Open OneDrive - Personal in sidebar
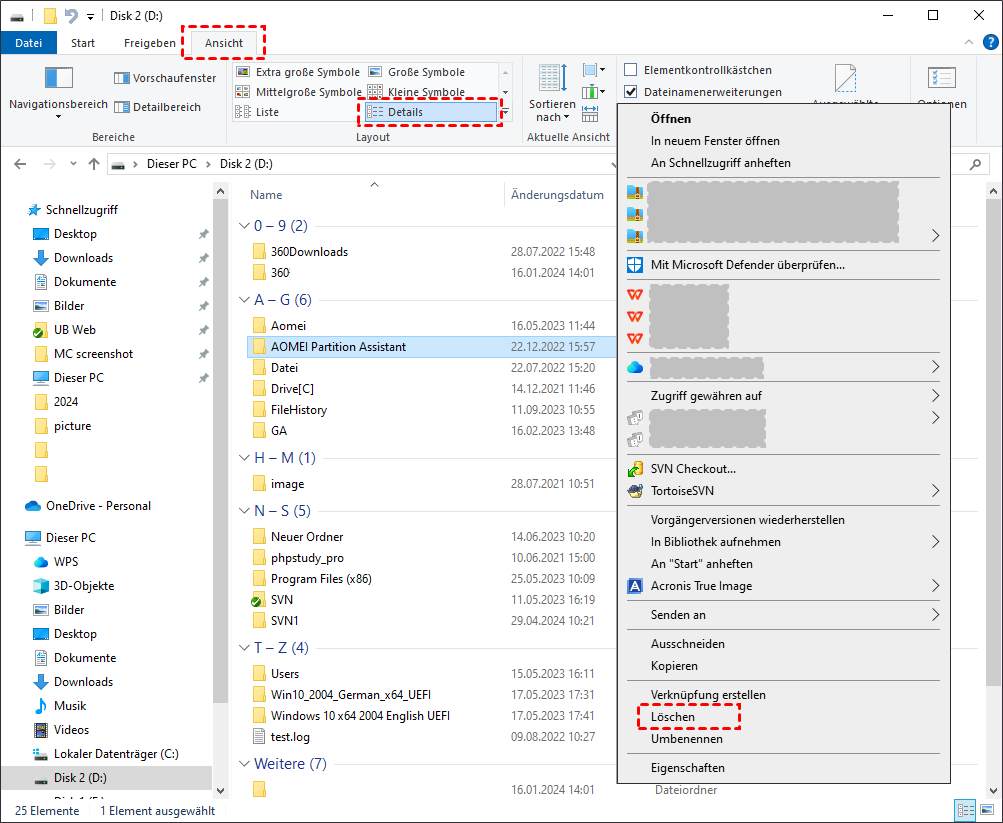 (x=98, y=506)
